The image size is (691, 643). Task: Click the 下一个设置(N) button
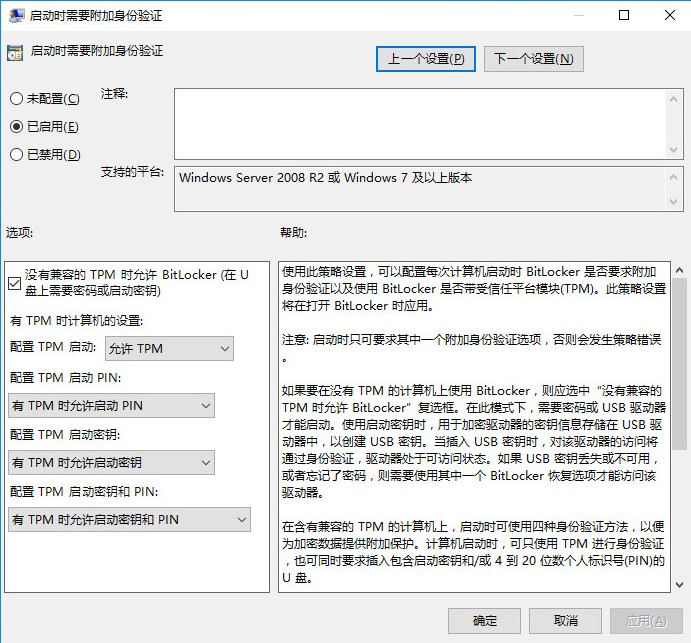[x=534, y=59]
